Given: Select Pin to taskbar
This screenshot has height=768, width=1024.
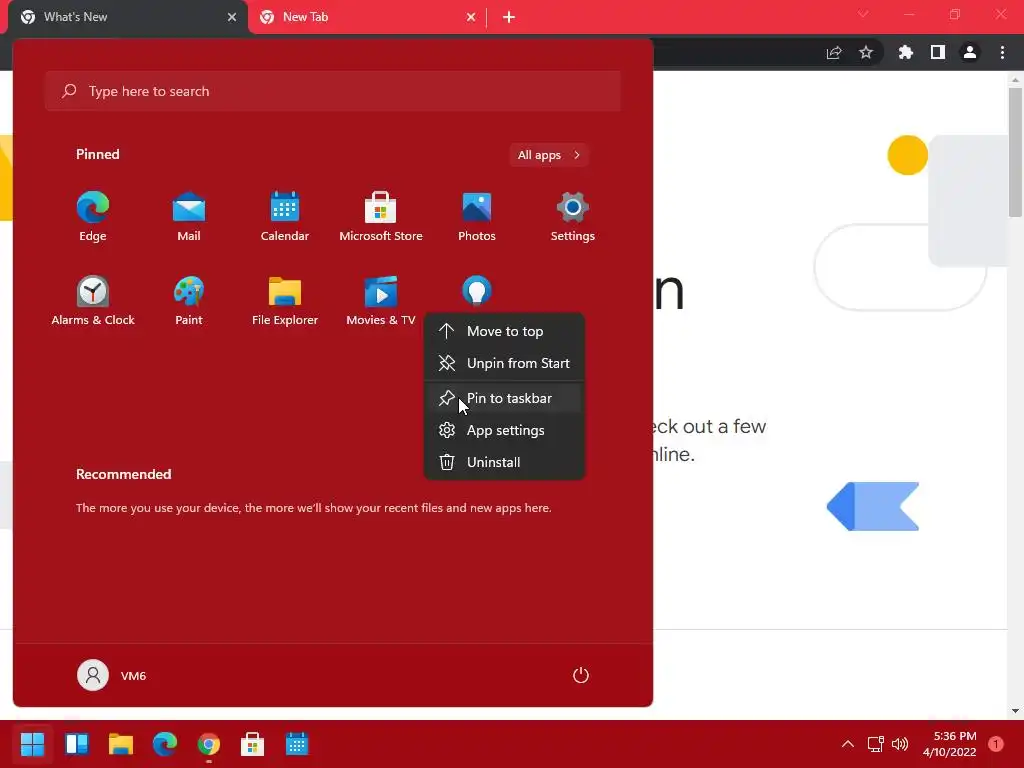Looking at the screenshot, I should (x=504, y=398).
